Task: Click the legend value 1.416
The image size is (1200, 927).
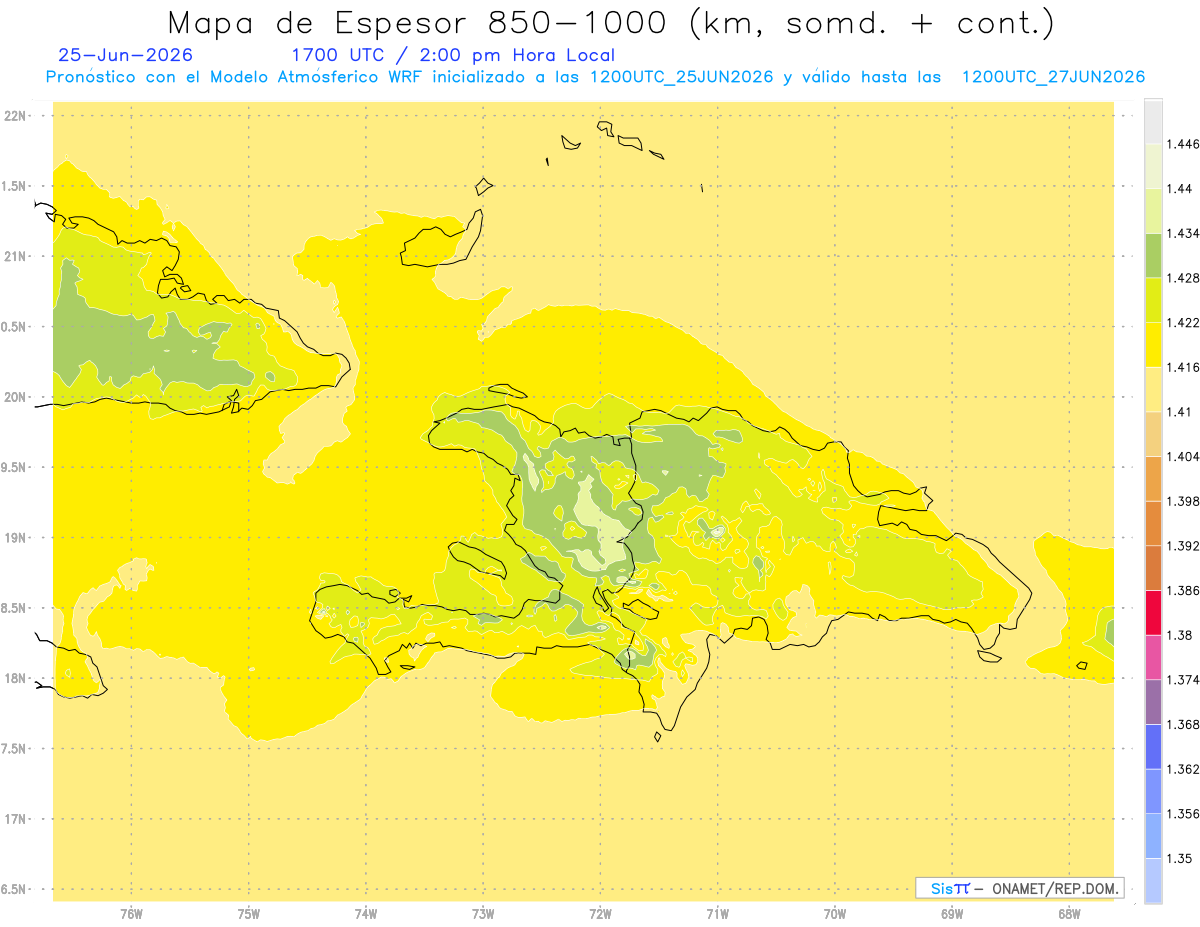Action: coord(1183,367)
